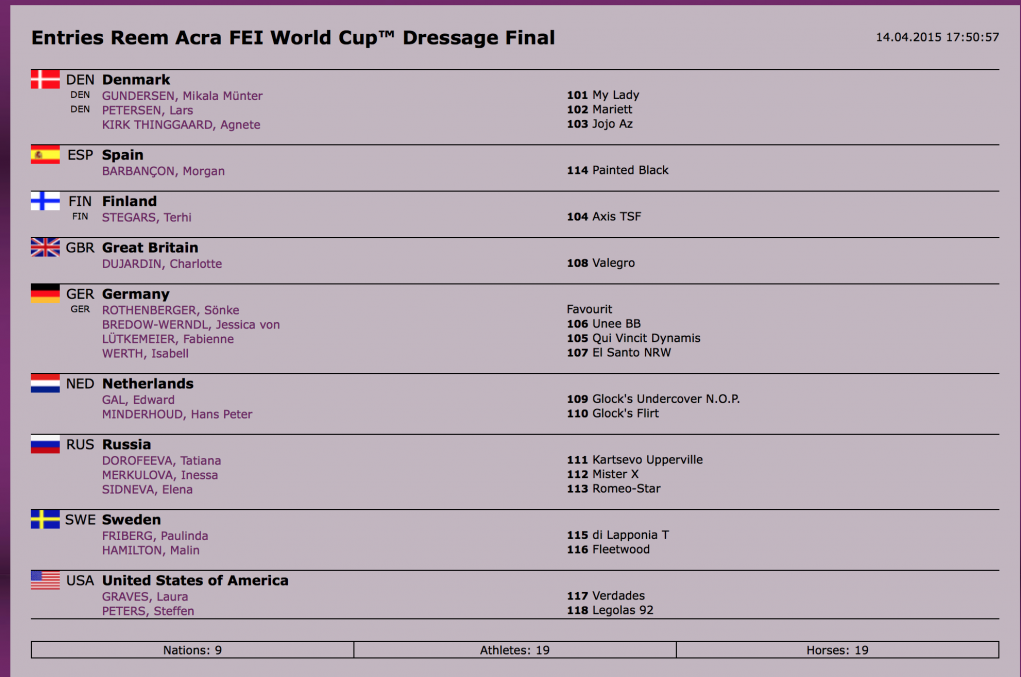Click the Russia flag icon
This screenshot has height=677, width=1021.
45,445
